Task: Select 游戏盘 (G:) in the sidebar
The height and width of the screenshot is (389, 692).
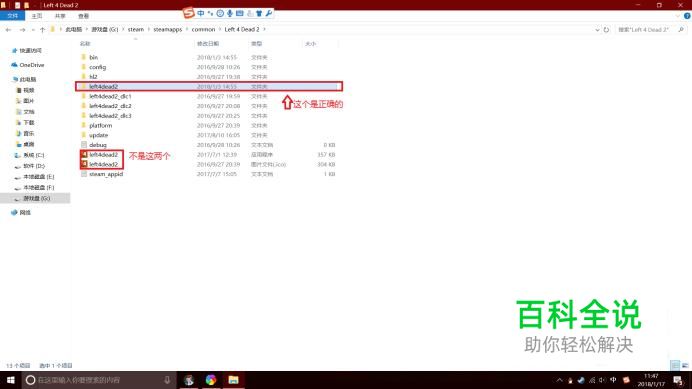Action: (36, 198)
